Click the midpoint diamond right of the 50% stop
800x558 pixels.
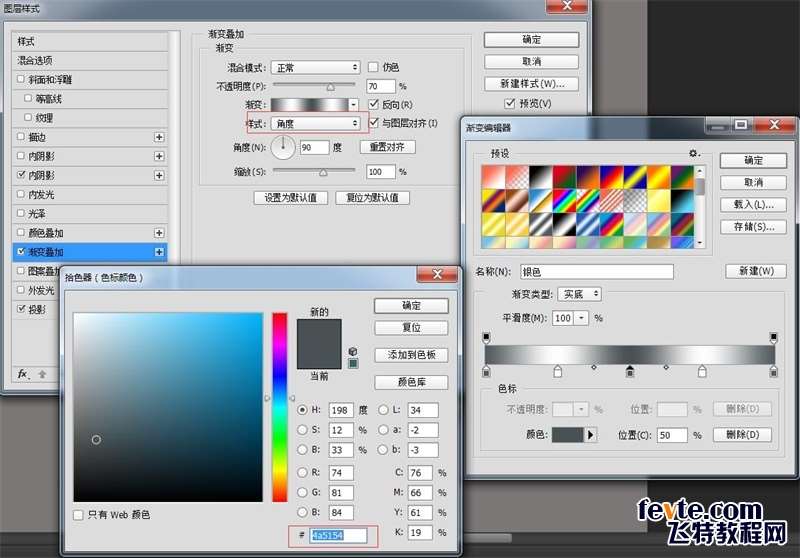[x=666, y=367]
